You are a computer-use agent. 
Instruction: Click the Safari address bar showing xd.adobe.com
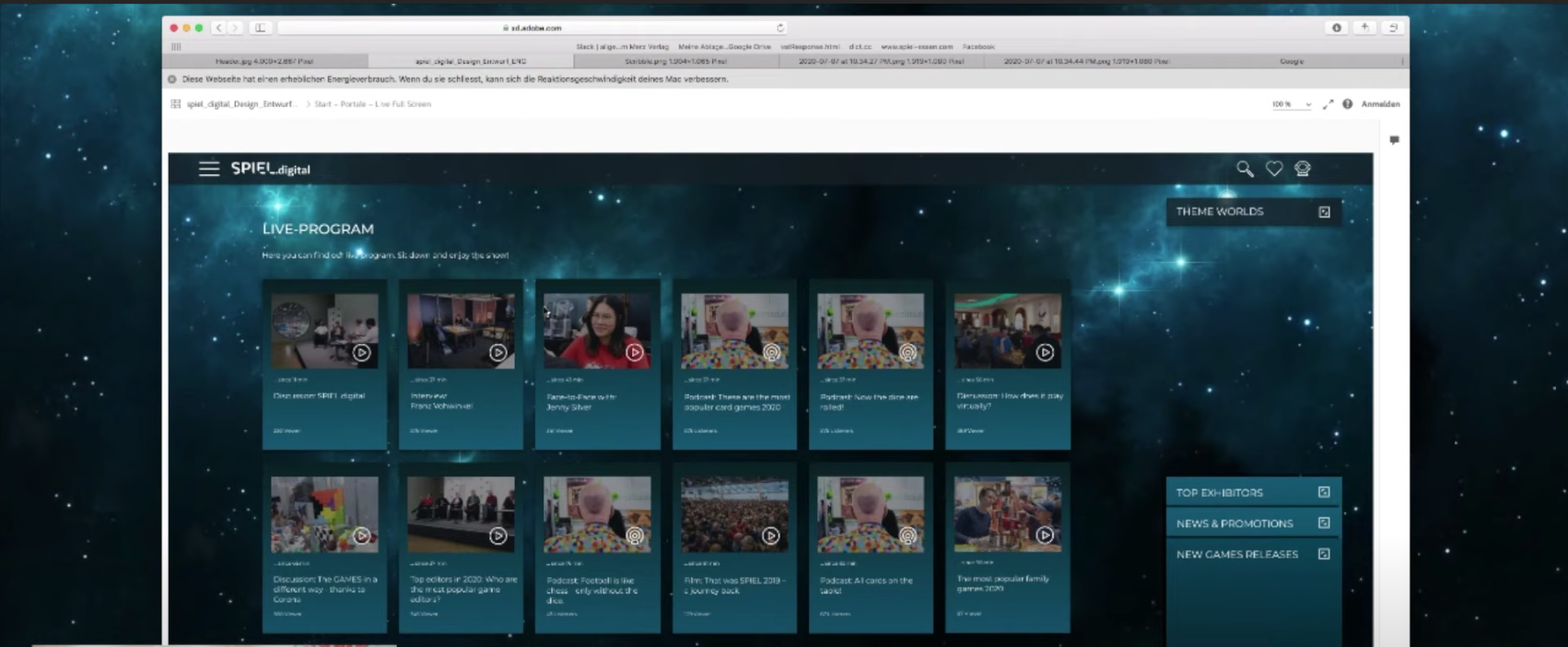click(532, 28)
